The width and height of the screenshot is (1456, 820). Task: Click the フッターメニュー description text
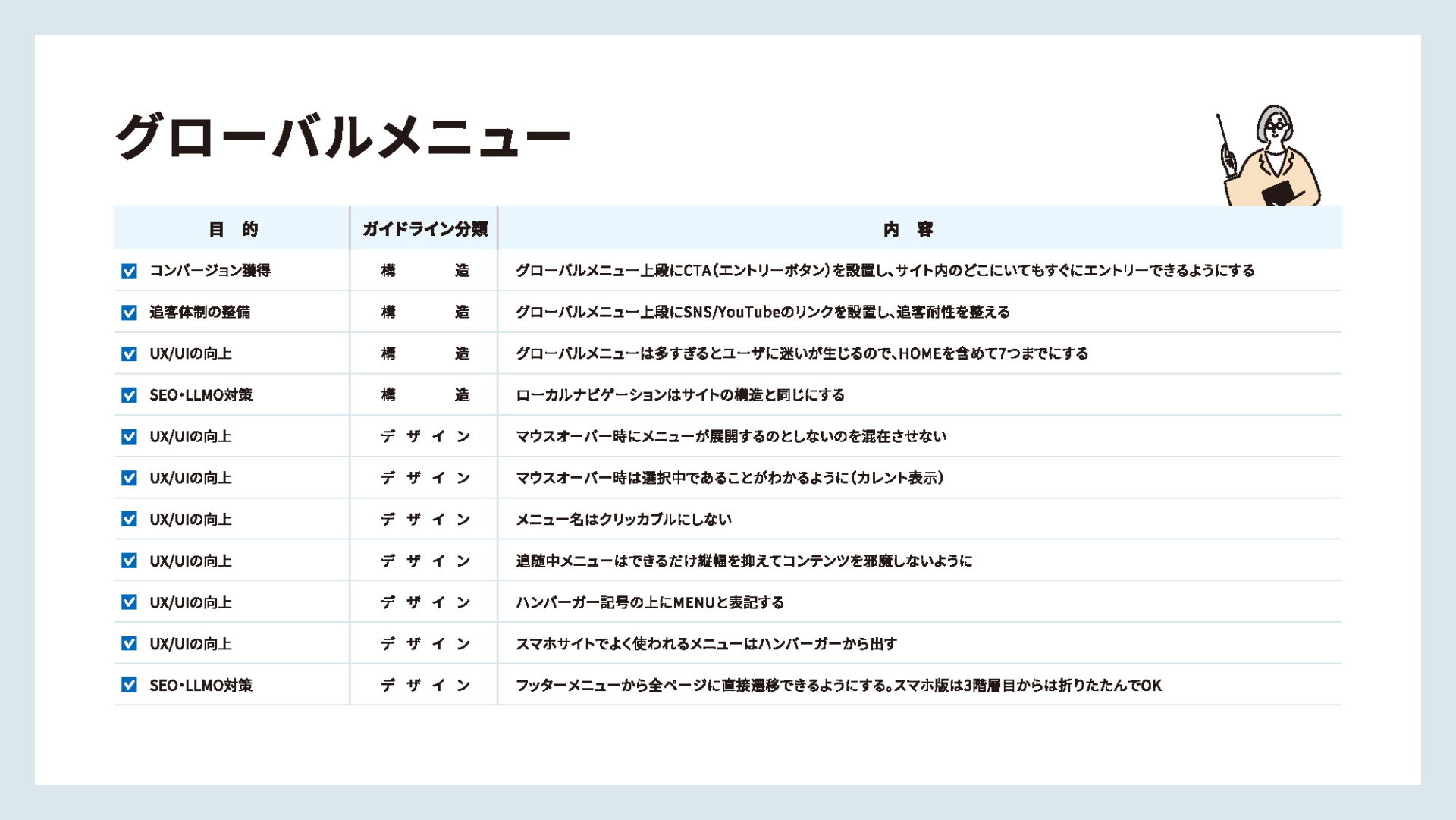pos(838,686)
